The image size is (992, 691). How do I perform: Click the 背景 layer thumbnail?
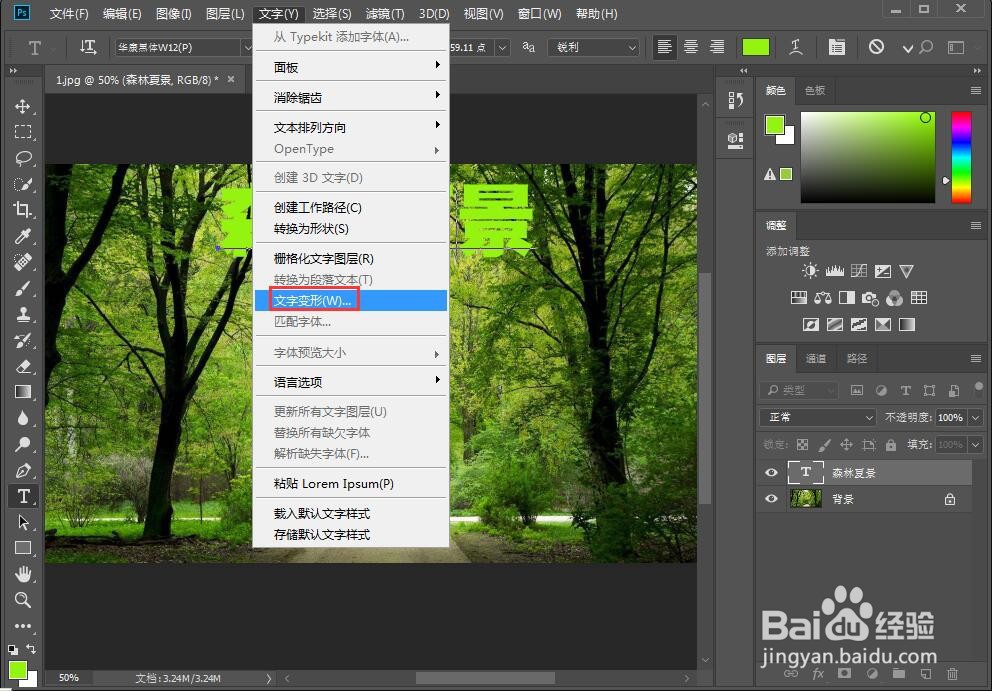click(x=805, y=498)
